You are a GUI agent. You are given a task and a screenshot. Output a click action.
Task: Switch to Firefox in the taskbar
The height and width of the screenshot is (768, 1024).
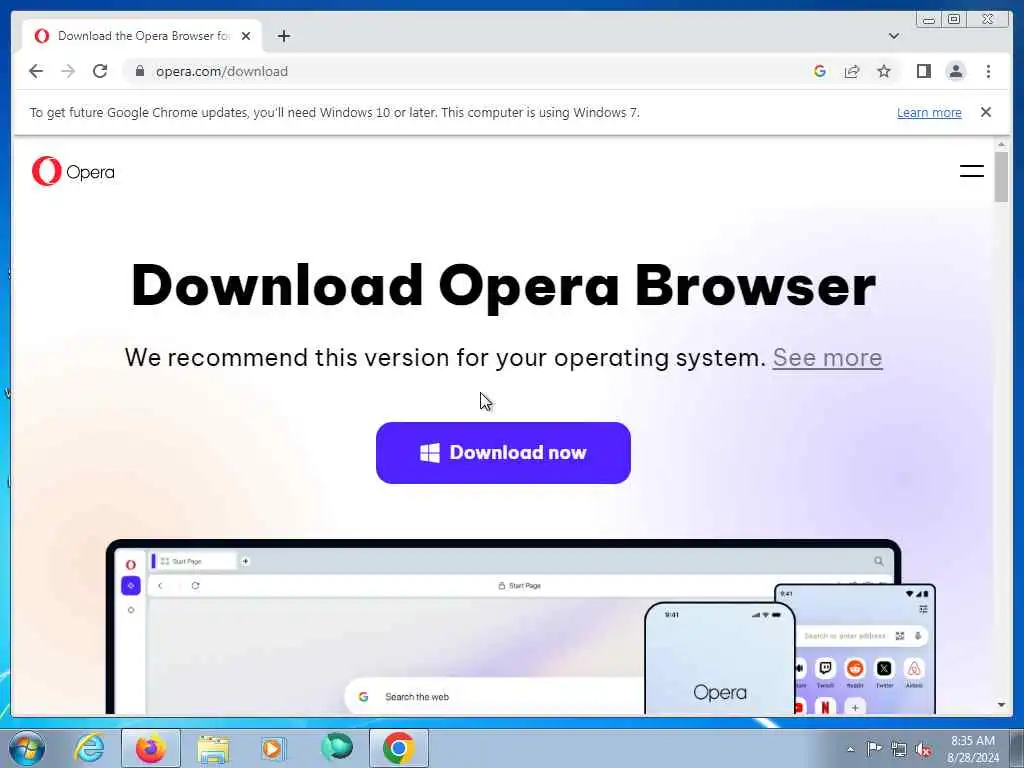151,748
